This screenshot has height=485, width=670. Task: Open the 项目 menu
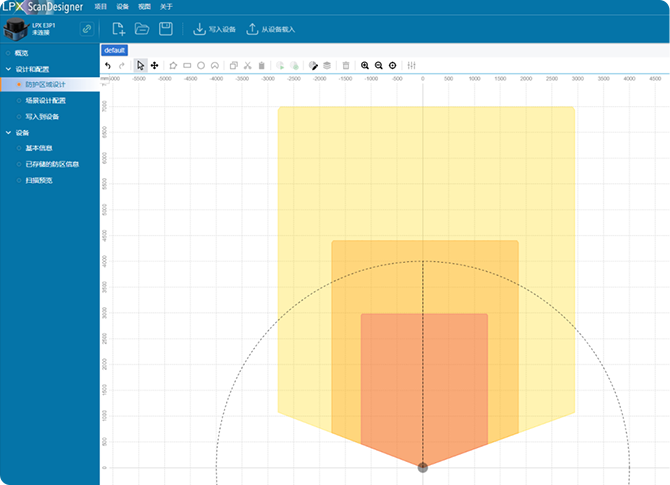pyautogui.click(x=100, y=6)
